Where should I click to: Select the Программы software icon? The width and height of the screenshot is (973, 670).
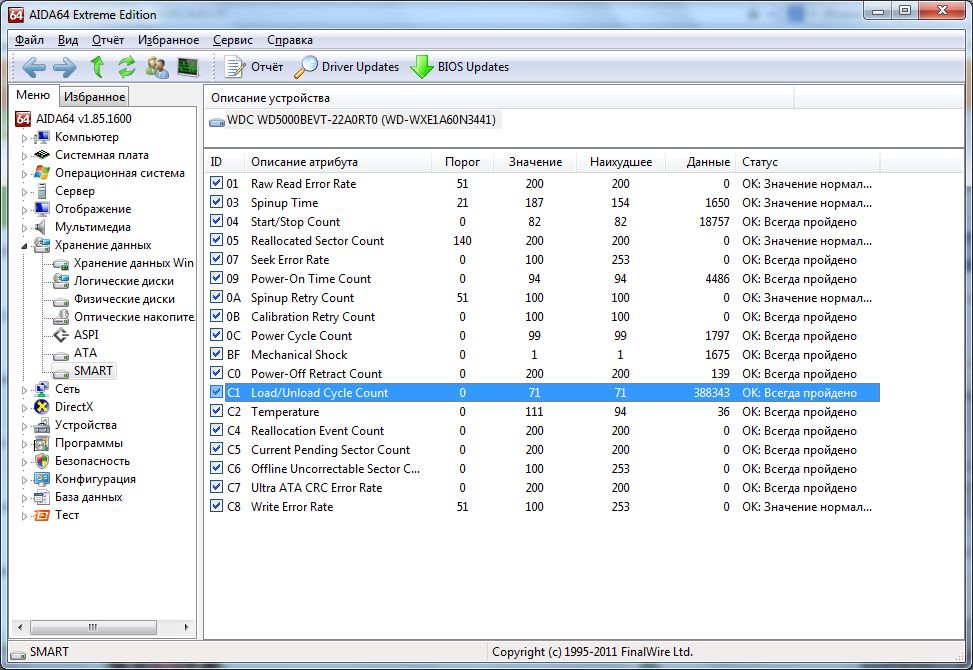pos(42,443)
